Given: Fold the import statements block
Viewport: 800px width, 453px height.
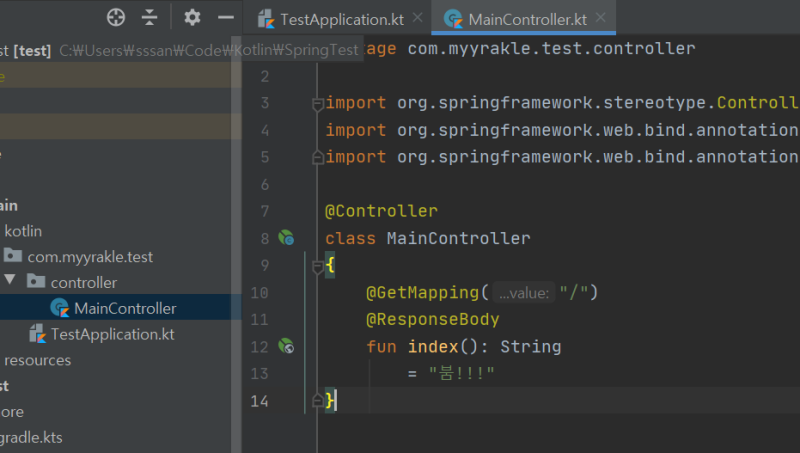Looking at the screenshot, I should [317, 103].
